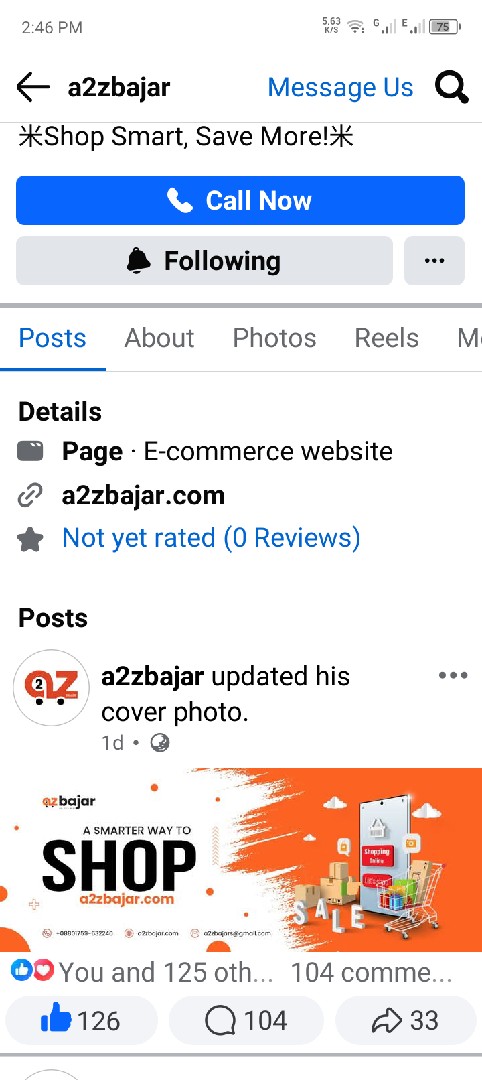Tap the back arrow icon
Viewport: 482px width, 1080px height.
coord(33,87)
